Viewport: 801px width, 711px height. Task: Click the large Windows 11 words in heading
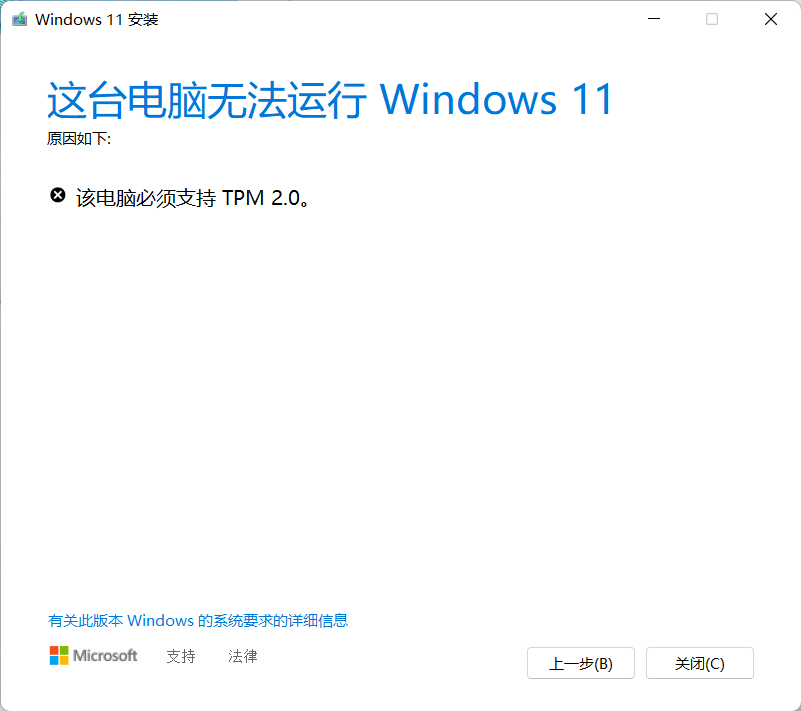point(496,99)
